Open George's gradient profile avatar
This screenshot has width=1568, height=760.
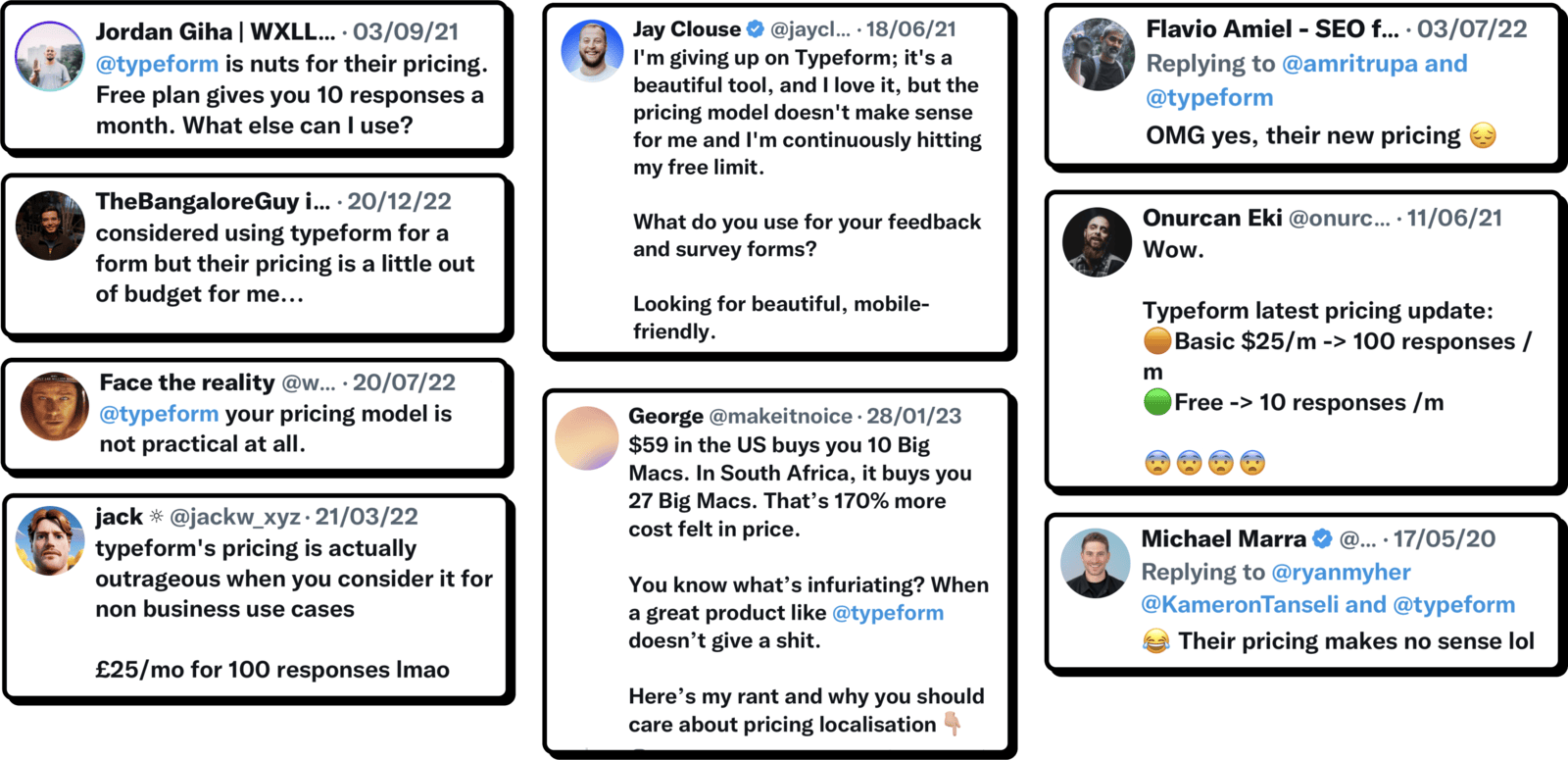click(587, 438)
